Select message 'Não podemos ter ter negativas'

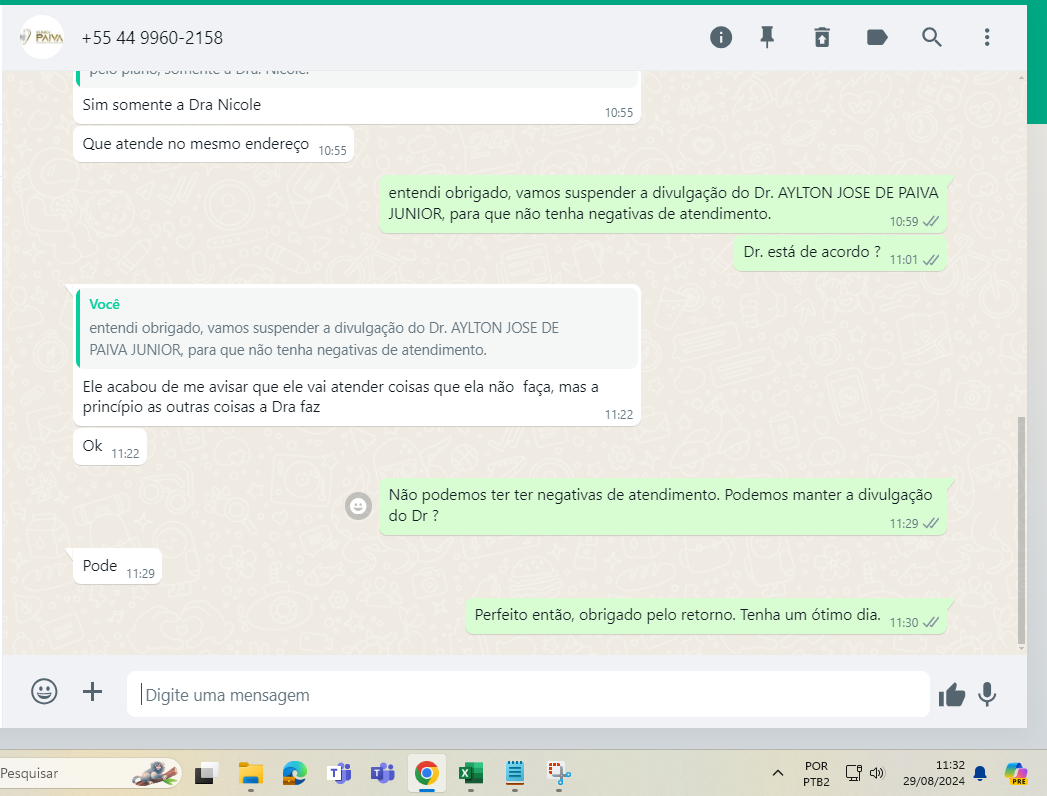(x=662, y=506)
